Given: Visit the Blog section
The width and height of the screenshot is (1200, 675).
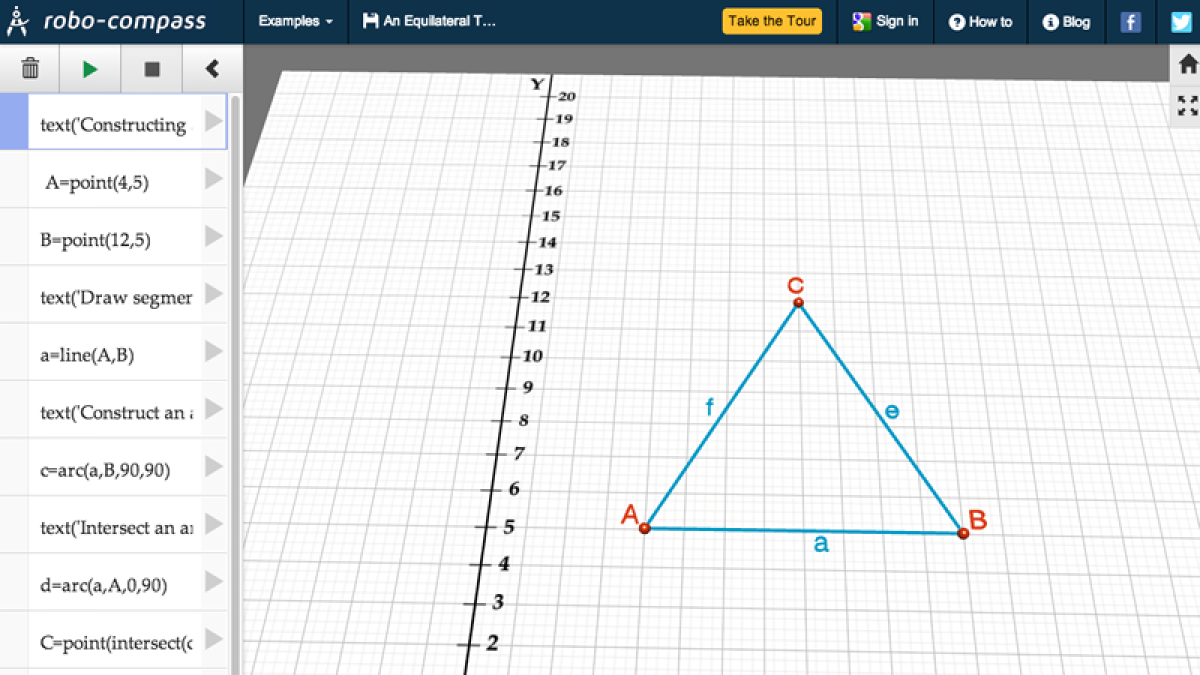Looking at the screenshot, I should pos(1066,20).
